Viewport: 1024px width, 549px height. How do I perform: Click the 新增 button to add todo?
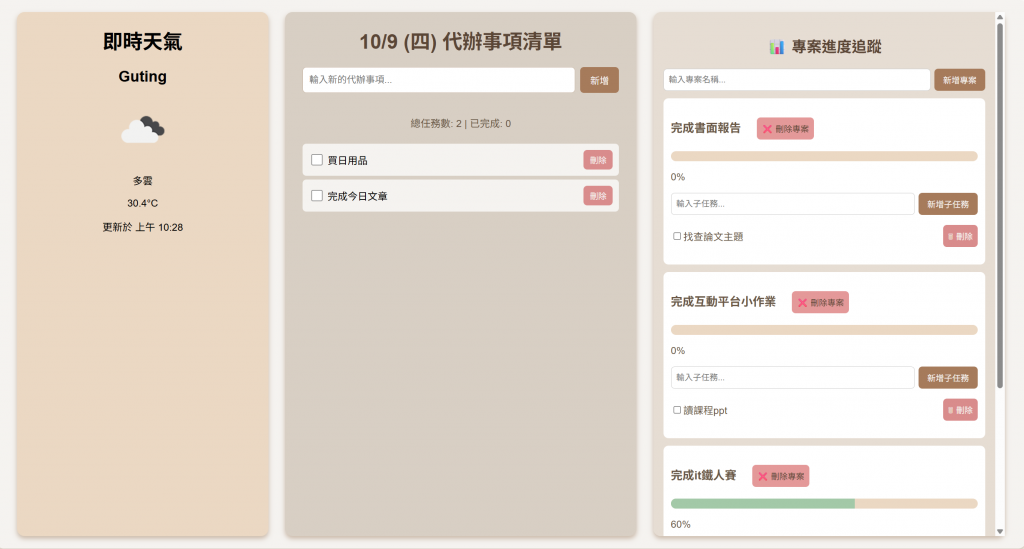tap(600, 80)
